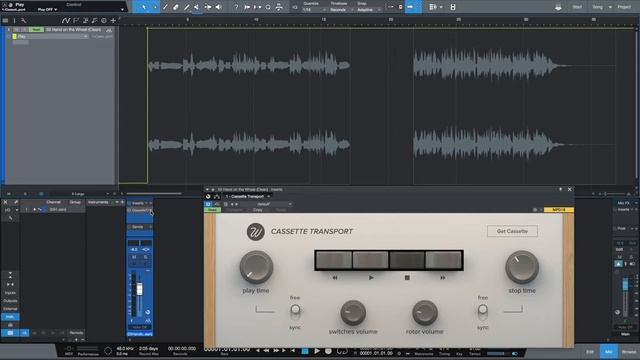
Task: Solo the mixer channel S button
Action: point(146,257)
